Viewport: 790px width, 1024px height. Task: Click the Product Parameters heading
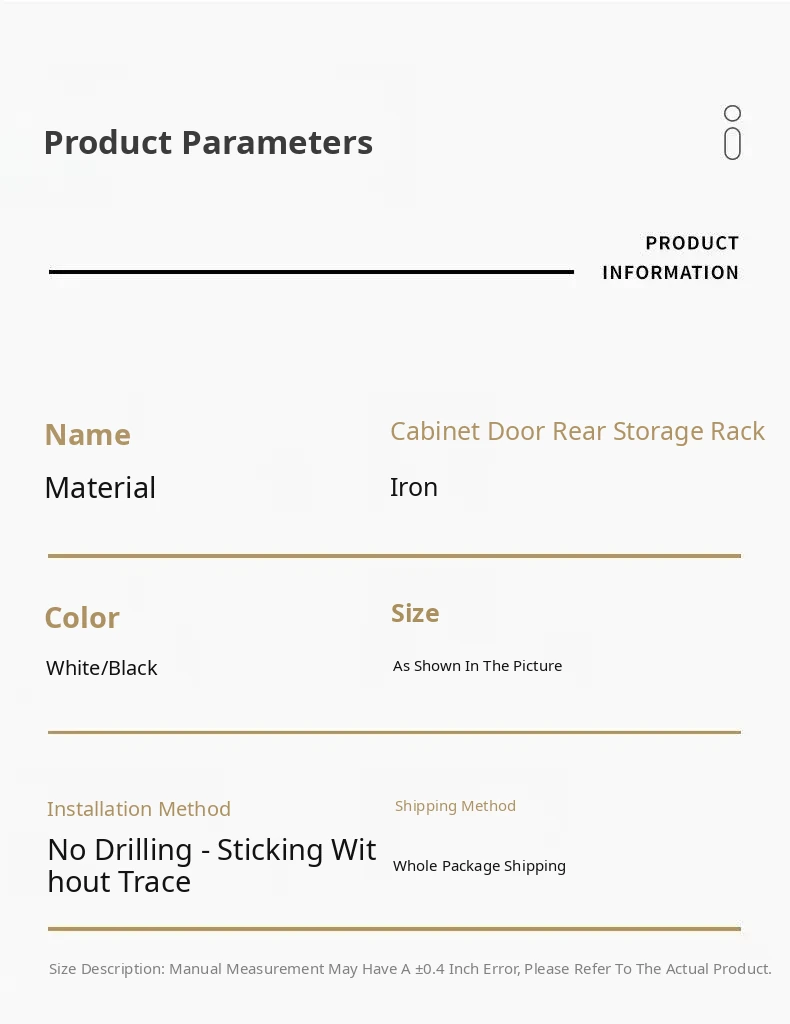(208, 143)
